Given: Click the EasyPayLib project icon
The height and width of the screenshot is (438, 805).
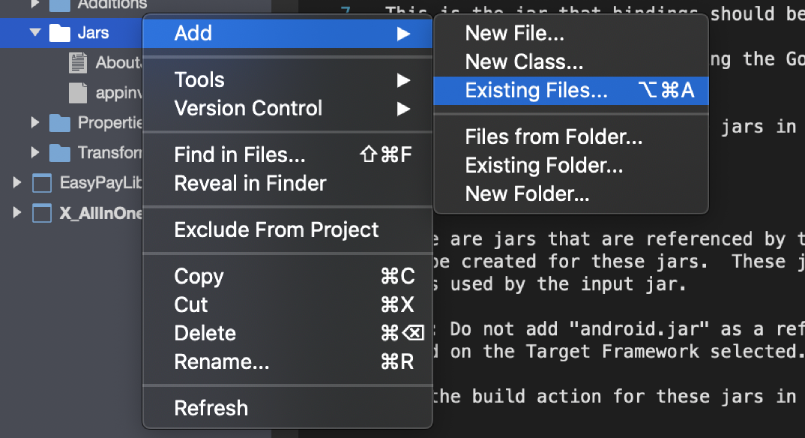Looking at the screenshot, I should pyautogui.click(x=42, y=183).
